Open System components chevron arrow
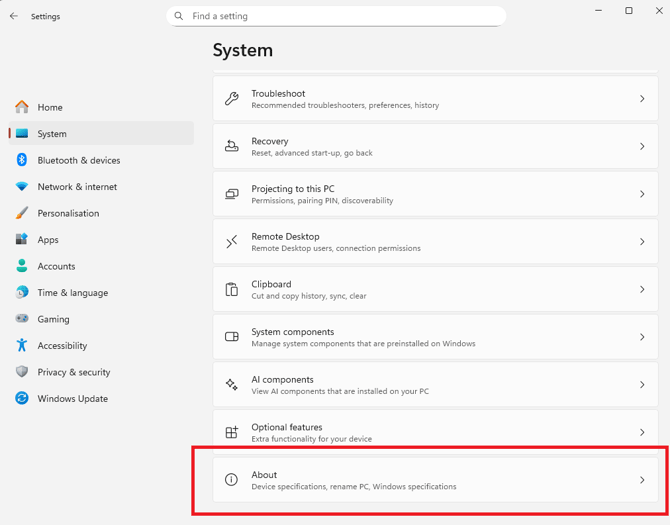Image resolution: width=670 pixels, height=525 pixels. click(x=642, y=337)
